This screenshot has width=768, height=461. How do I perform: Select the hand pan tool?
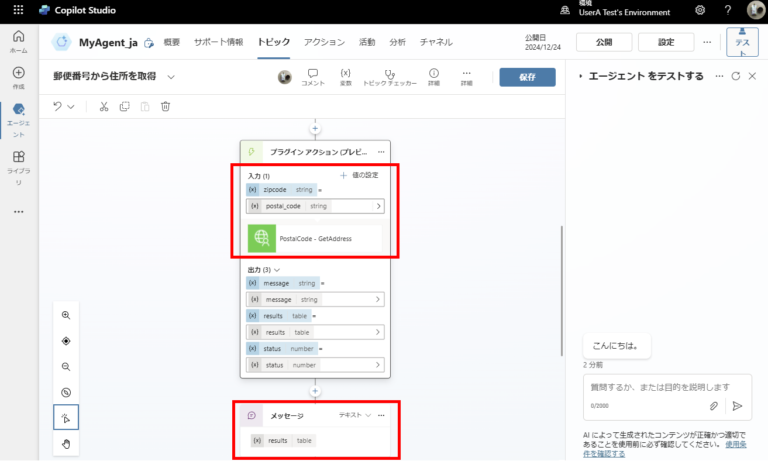[x=66, y=444]
